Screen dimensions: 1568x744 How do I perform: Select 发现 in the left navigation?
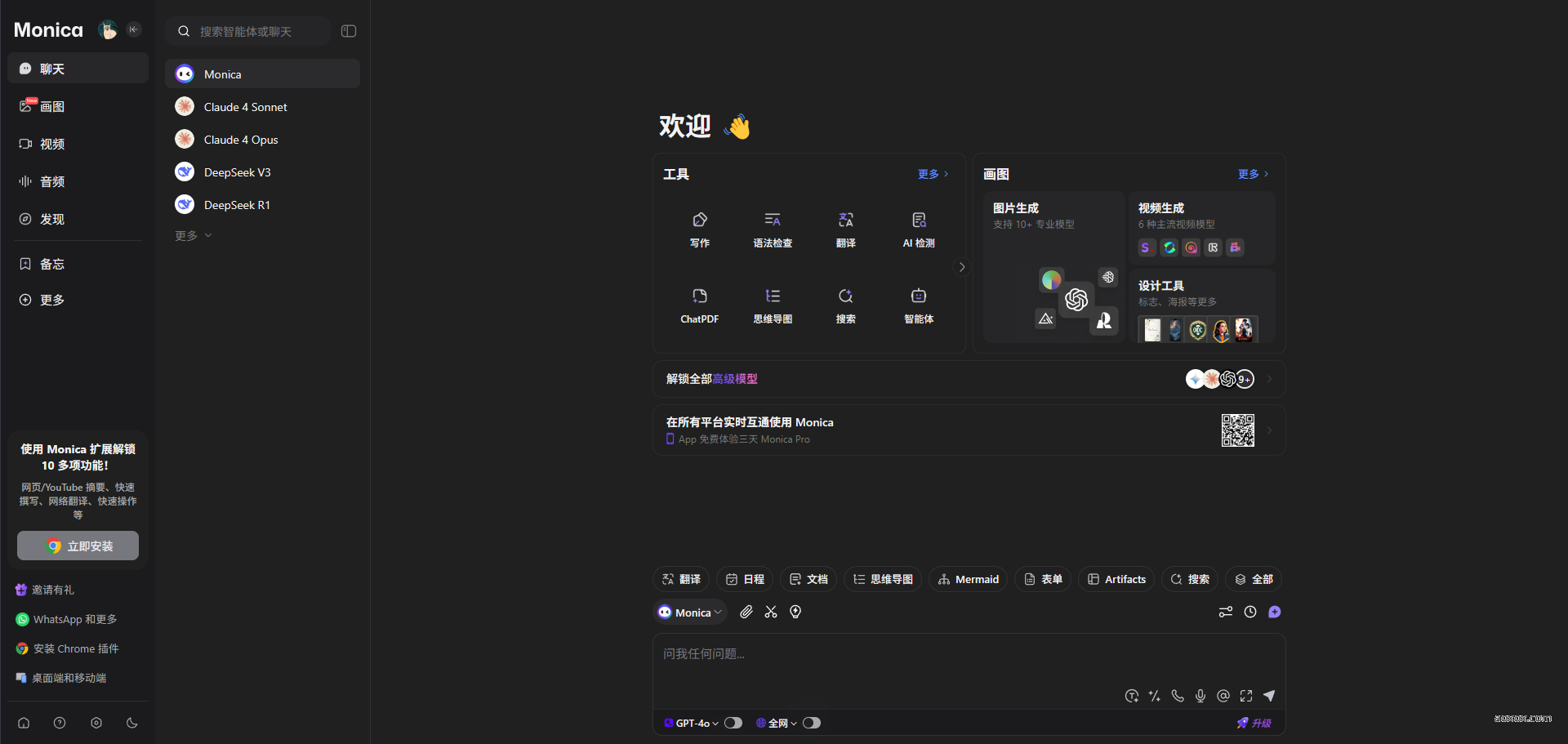[x=78, y=219]
